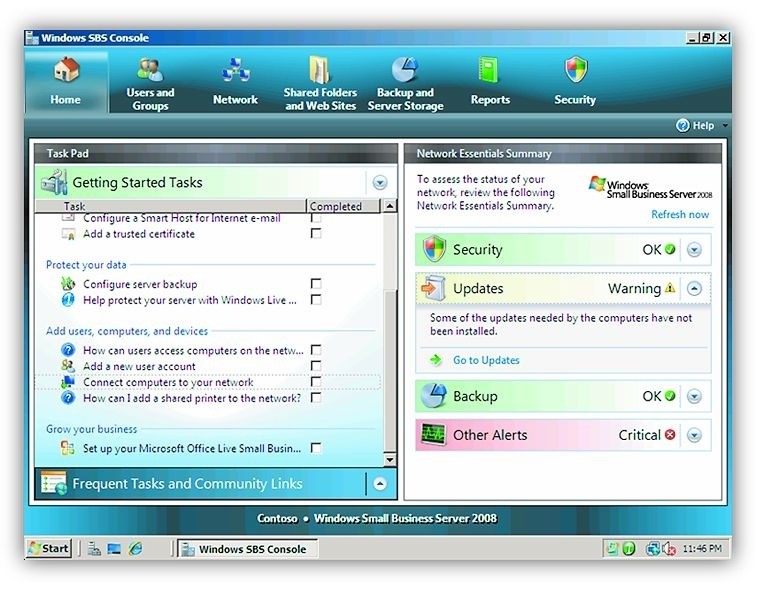The image size is (757, 595).
Task: Click the Security shield icon in navigation bar
Action: coord(576,70)
